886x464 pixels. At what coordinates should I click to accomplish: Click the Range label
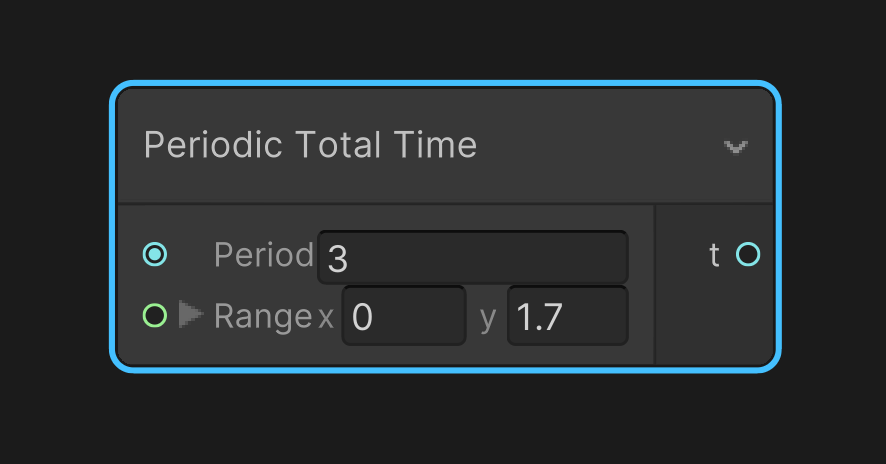pyautogui.click(x=264, y=317)
